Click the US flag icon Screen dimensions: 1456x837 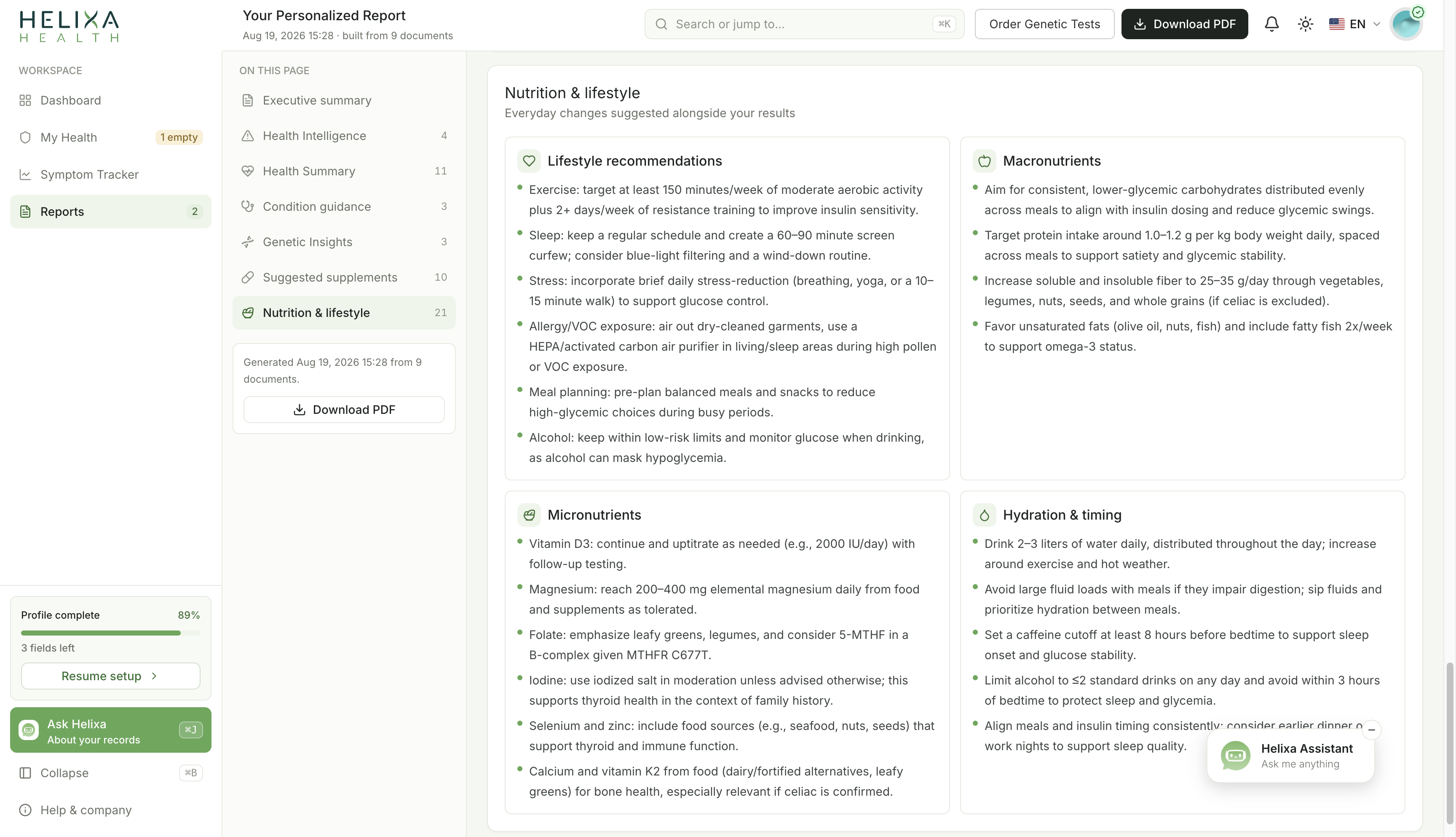[x=1336, y=24]
